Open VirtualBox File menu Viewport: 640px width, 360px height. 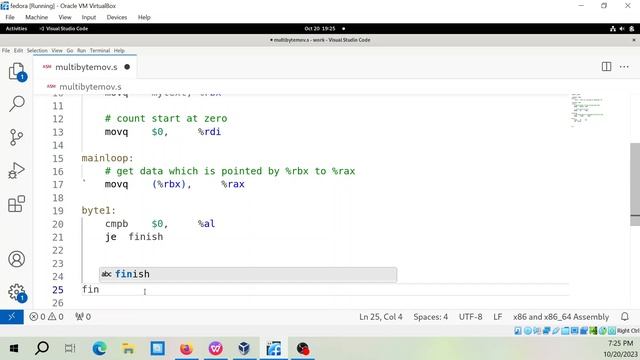tap(10, 17)
